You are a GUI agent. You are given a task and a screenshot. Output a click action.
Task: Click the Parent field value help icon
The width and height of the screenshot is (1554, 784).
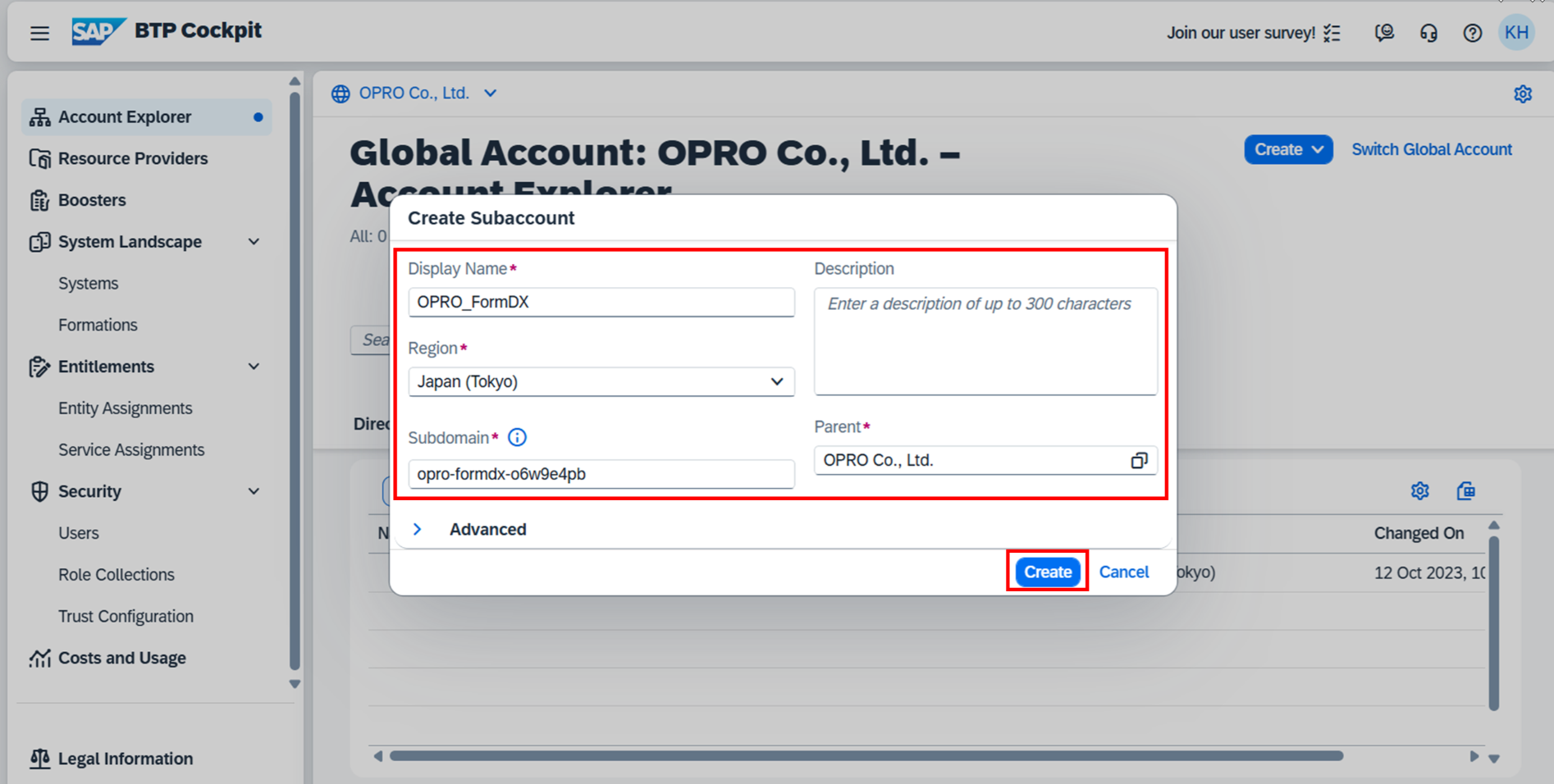[x=1139, y=461]
